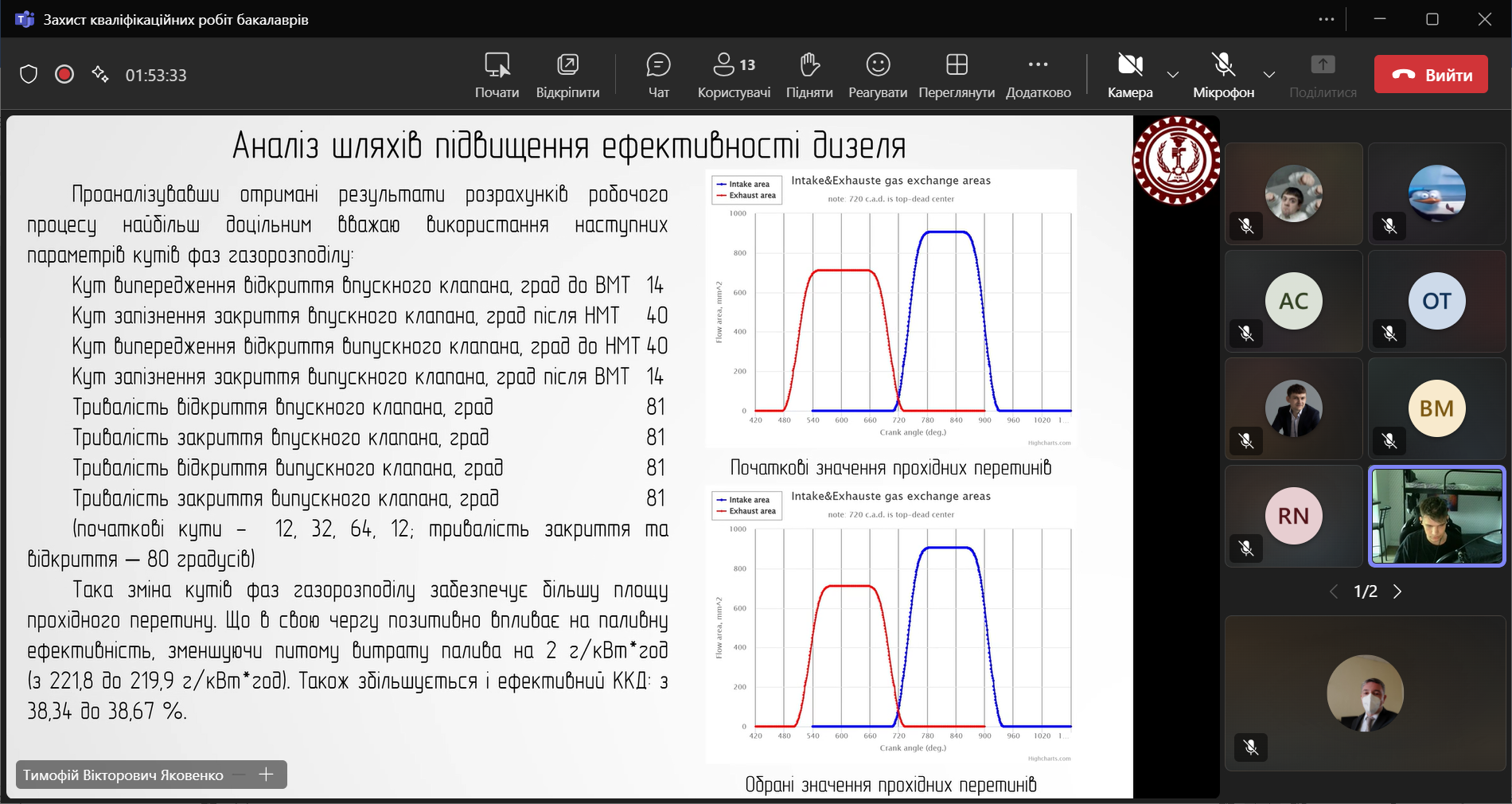Open Додатково more actions menu
The image size is (1512, 804).
pos(1038,75)
